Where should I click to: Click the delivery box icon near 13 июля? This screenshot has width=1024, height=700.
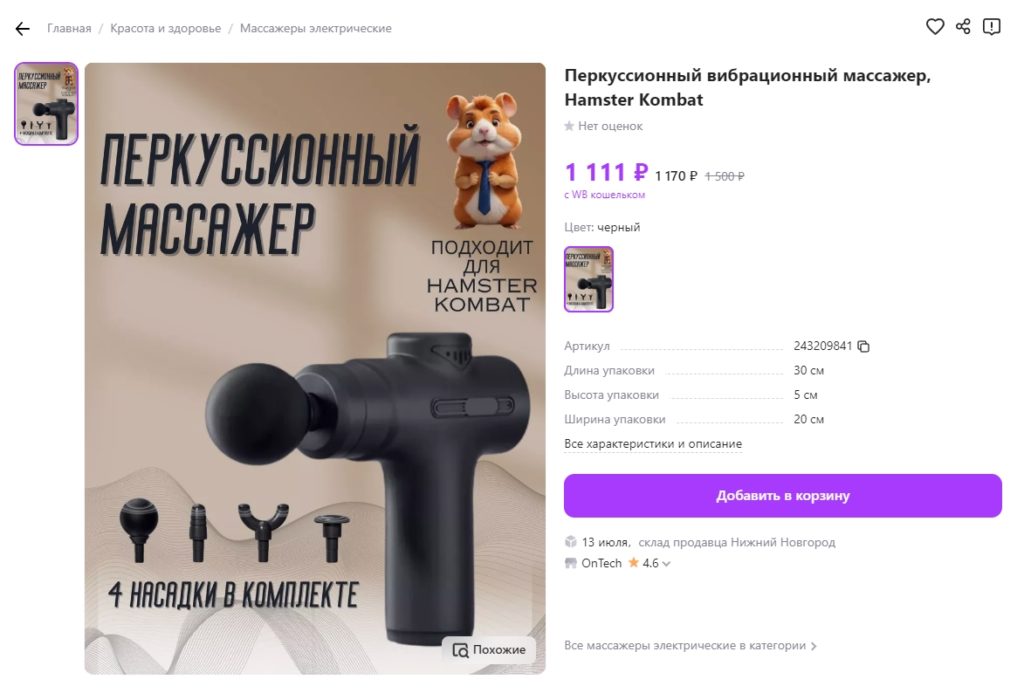(571, 542)
